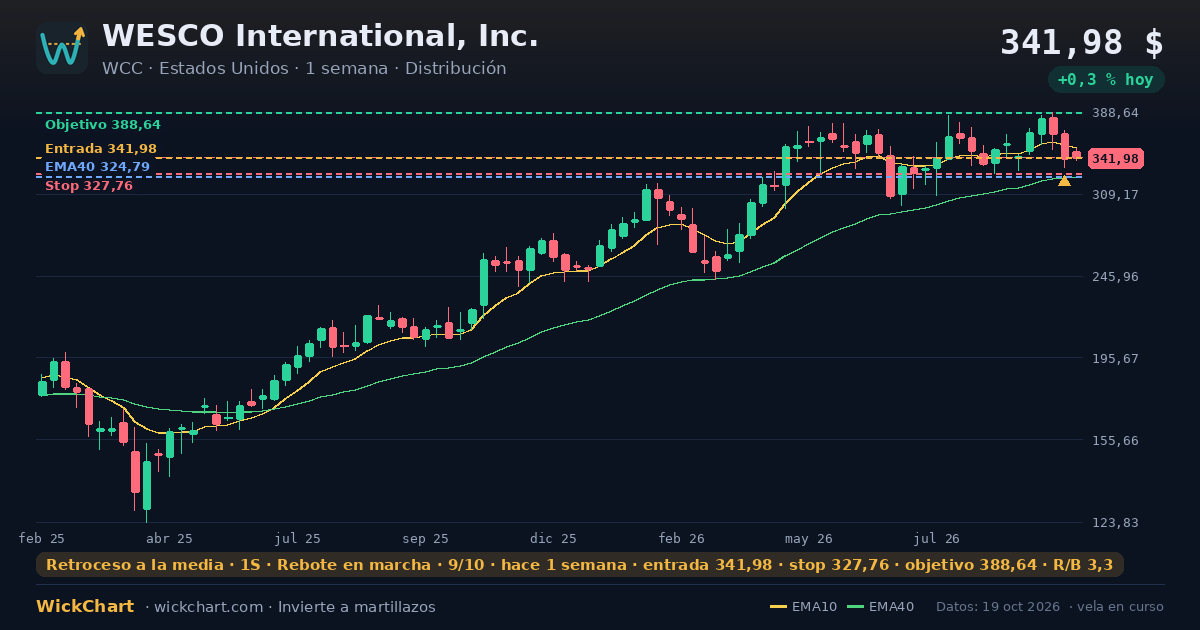
Task: Click the large 341,98 $ price
Action: click(x=1082, y=43)
